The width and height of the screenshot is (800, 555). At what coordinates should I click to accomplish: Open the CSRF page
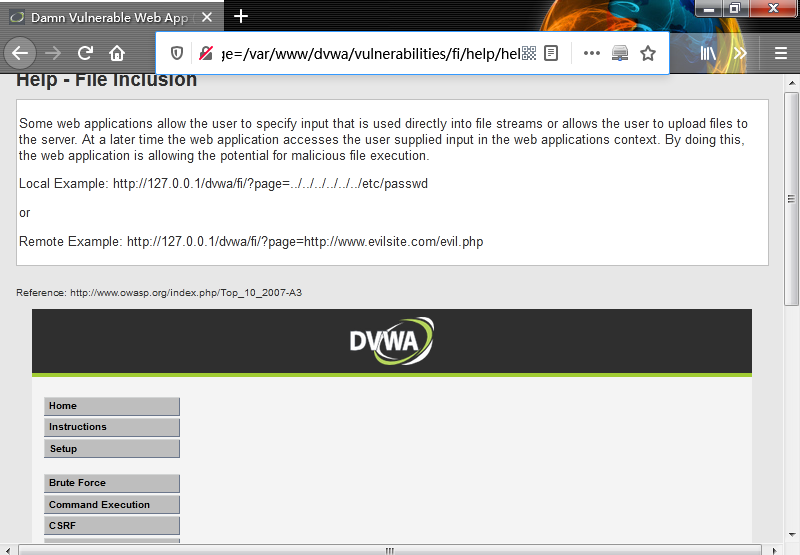tap(112, 525)
